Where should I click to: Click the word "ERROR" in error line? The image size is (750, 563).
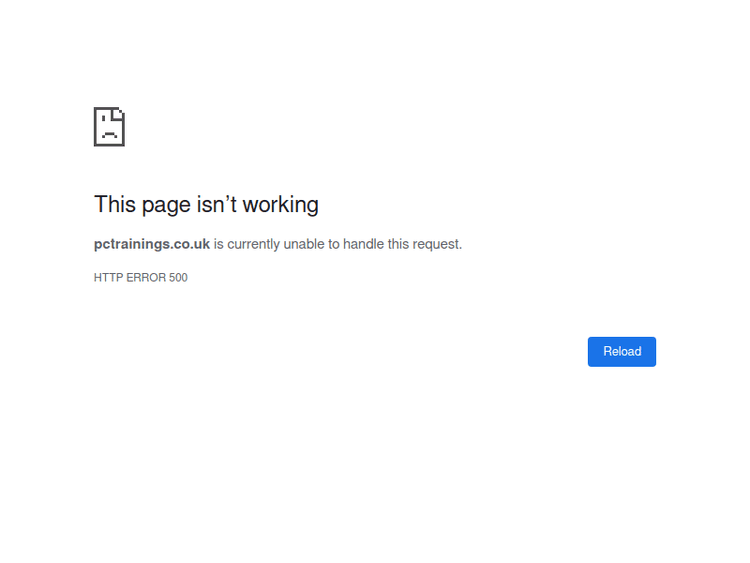point(144,278)
